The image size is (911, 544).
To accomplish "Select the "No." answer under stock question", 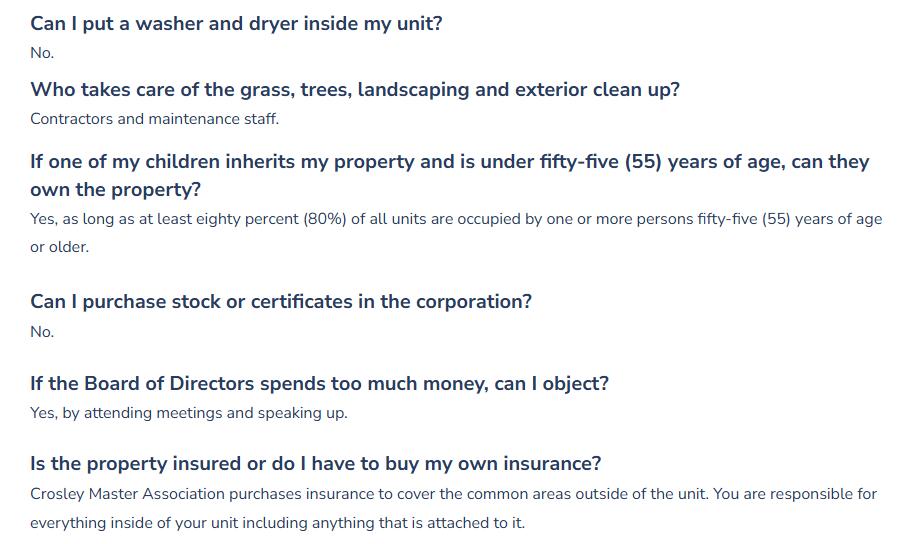I will click(x=42, y=331).
